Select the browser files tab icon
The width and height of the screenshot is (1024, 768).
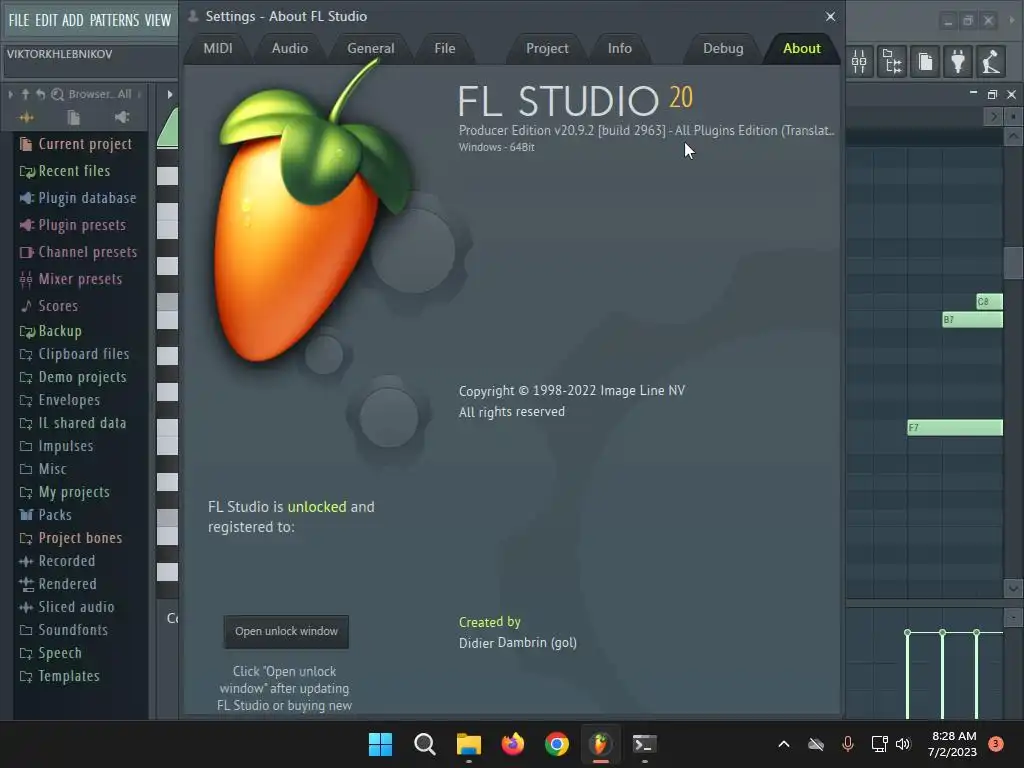pyautogui.click(x=73, y=118)
